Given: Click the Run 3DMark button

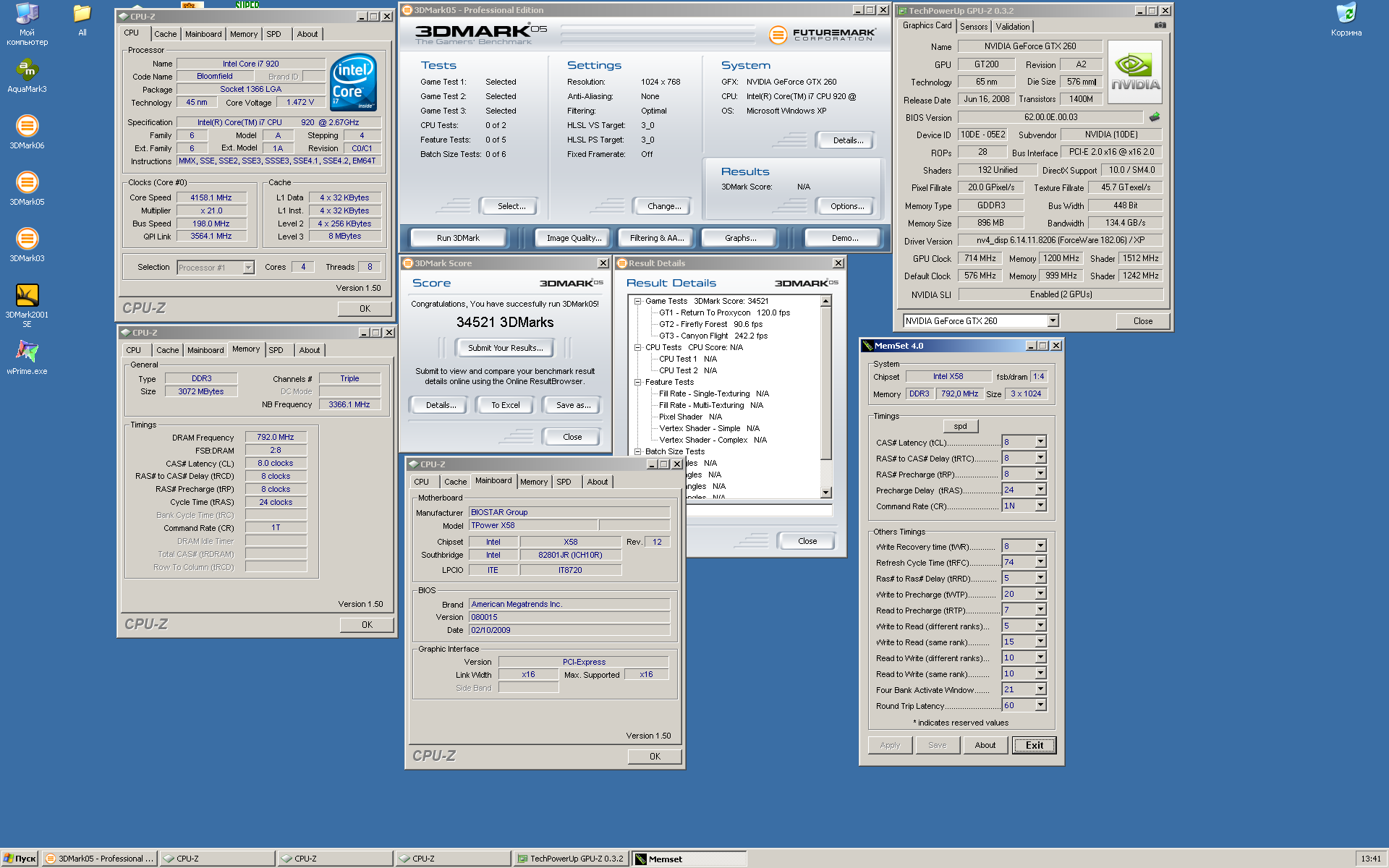Looking at the screenshot, I should coord(458,238).
